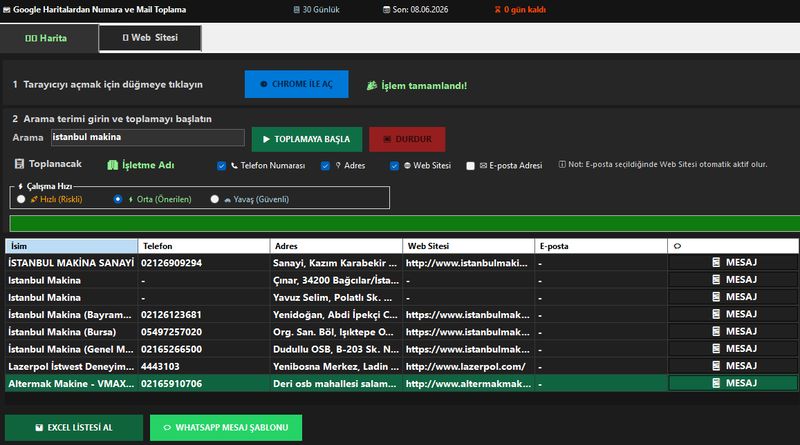800x445 pixels.
Task: Sort by the Telefon column header
Action: (204, 246)
